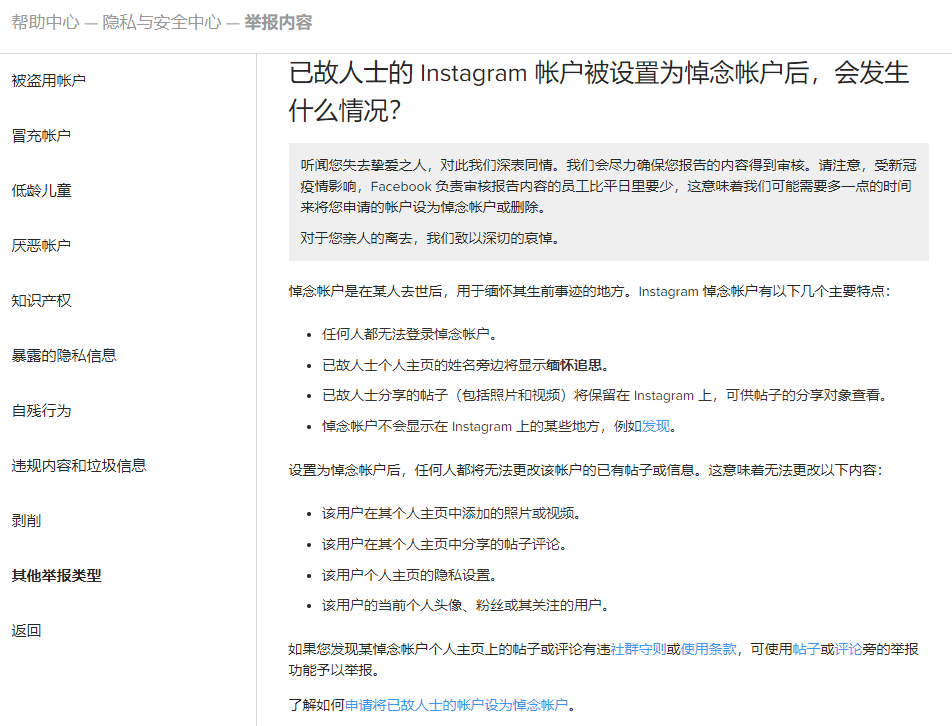952x726 pixels.
Task: Click the bold text 缅怀追思
Action: tap(574, 365)
